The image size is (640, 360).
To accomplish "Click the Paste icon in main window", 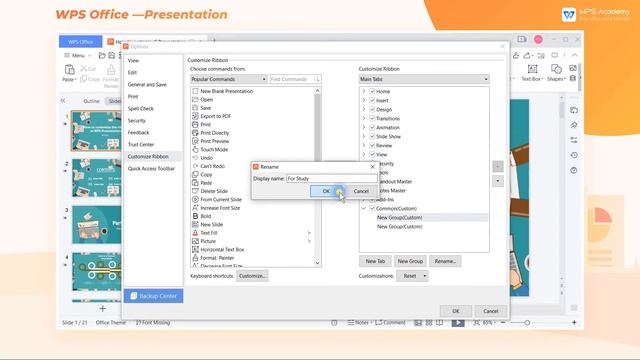I will (69, 70).
